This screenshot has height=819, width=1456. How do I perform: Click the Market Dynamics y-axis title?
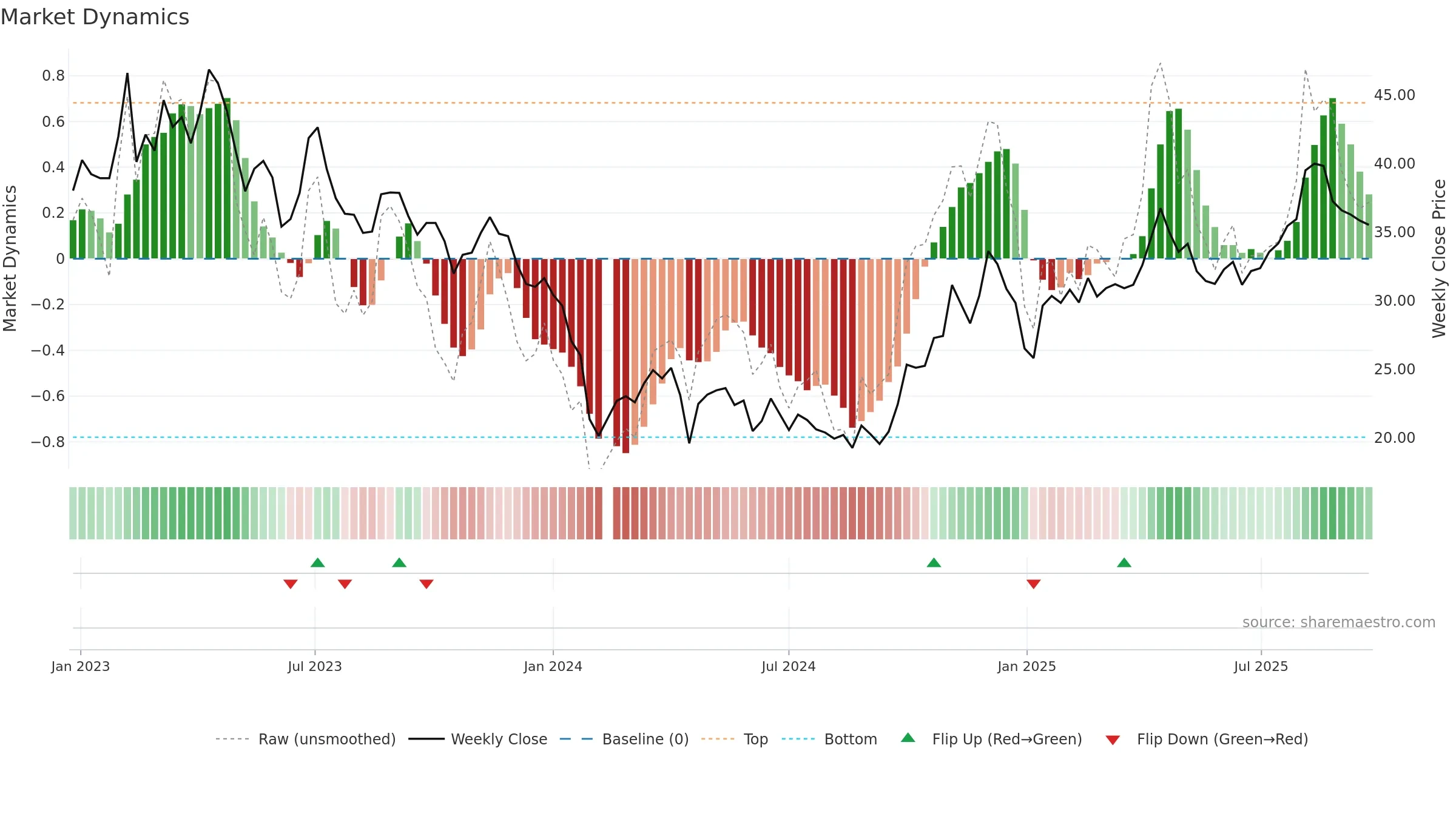coord(10,258)
